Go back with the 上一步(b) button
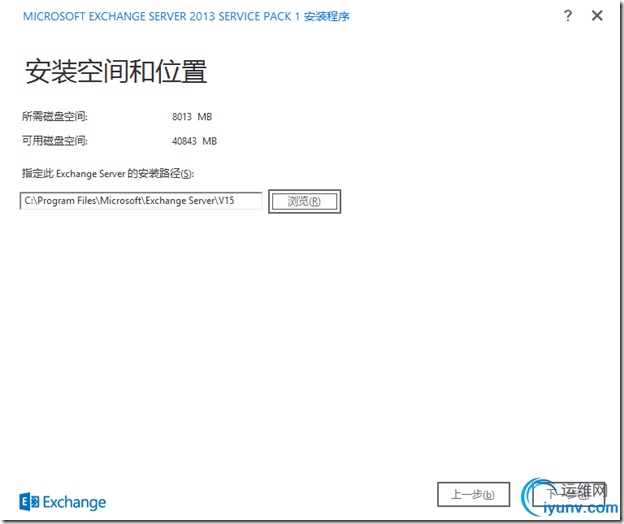This screenshot has width=624, height=524. [473, 495]
